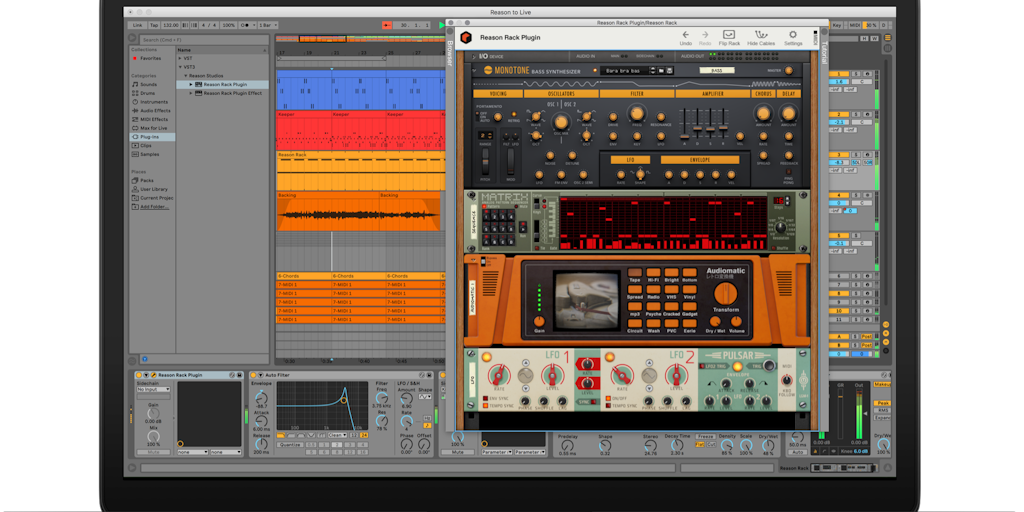Click Add Folder link in Places
The image size is (1024, 512).
(154, 206)
